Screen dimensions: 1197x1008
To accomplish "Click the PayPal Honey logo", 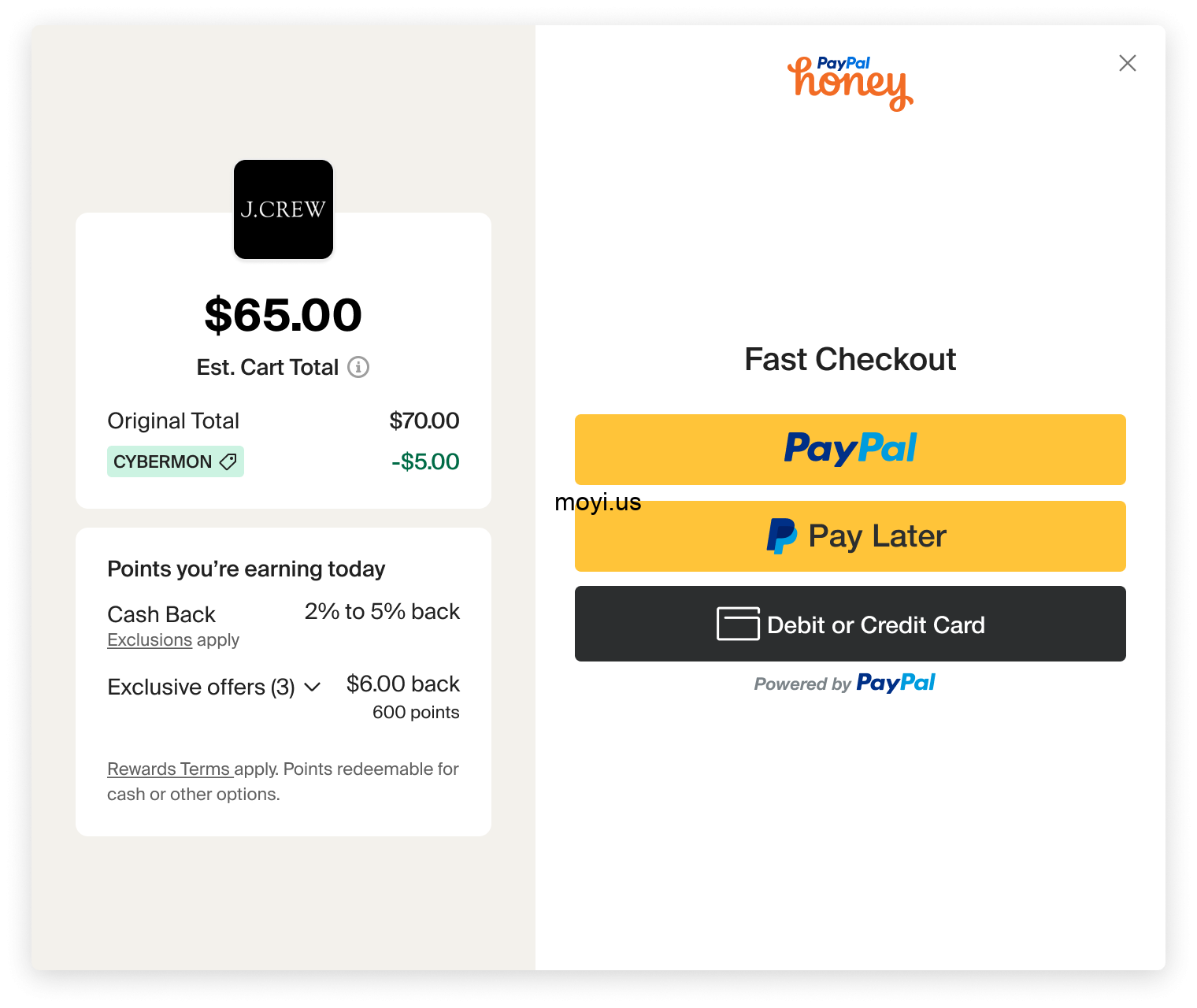I will (x=850, y=83).
